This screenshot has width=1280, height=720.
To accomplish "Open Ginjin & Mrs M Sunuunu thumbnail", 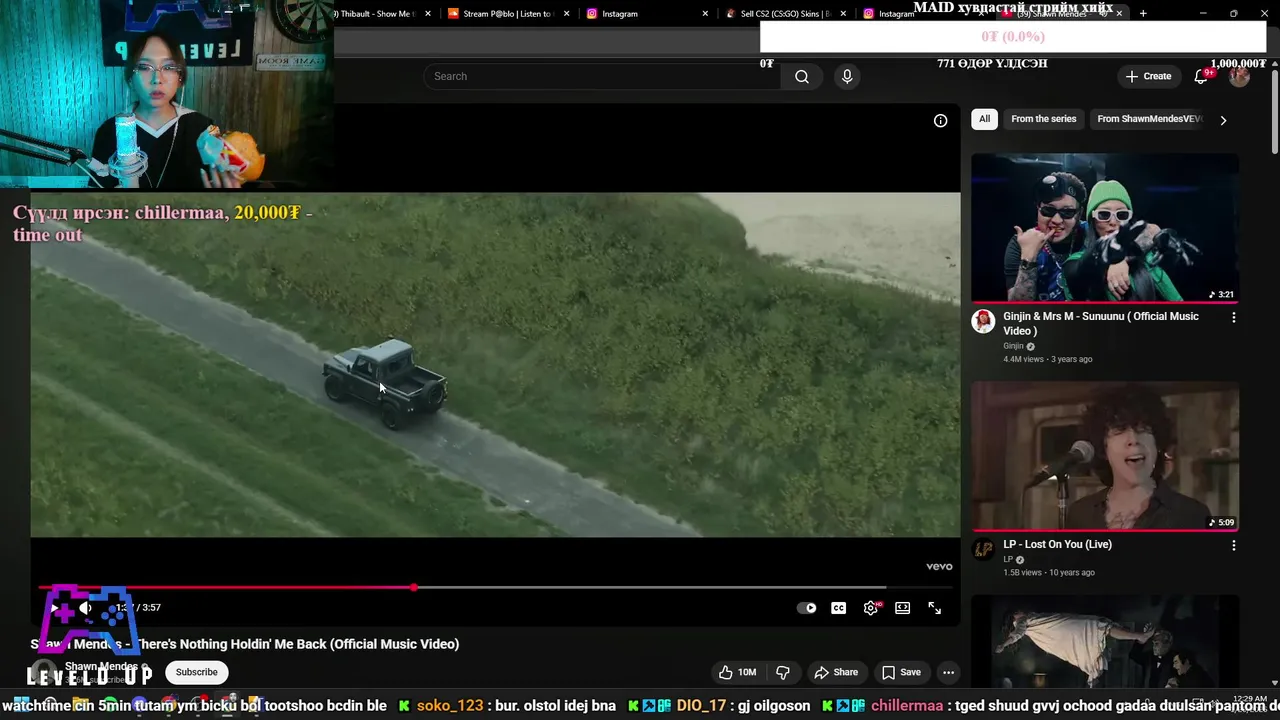I will [x=1105, y=227].
